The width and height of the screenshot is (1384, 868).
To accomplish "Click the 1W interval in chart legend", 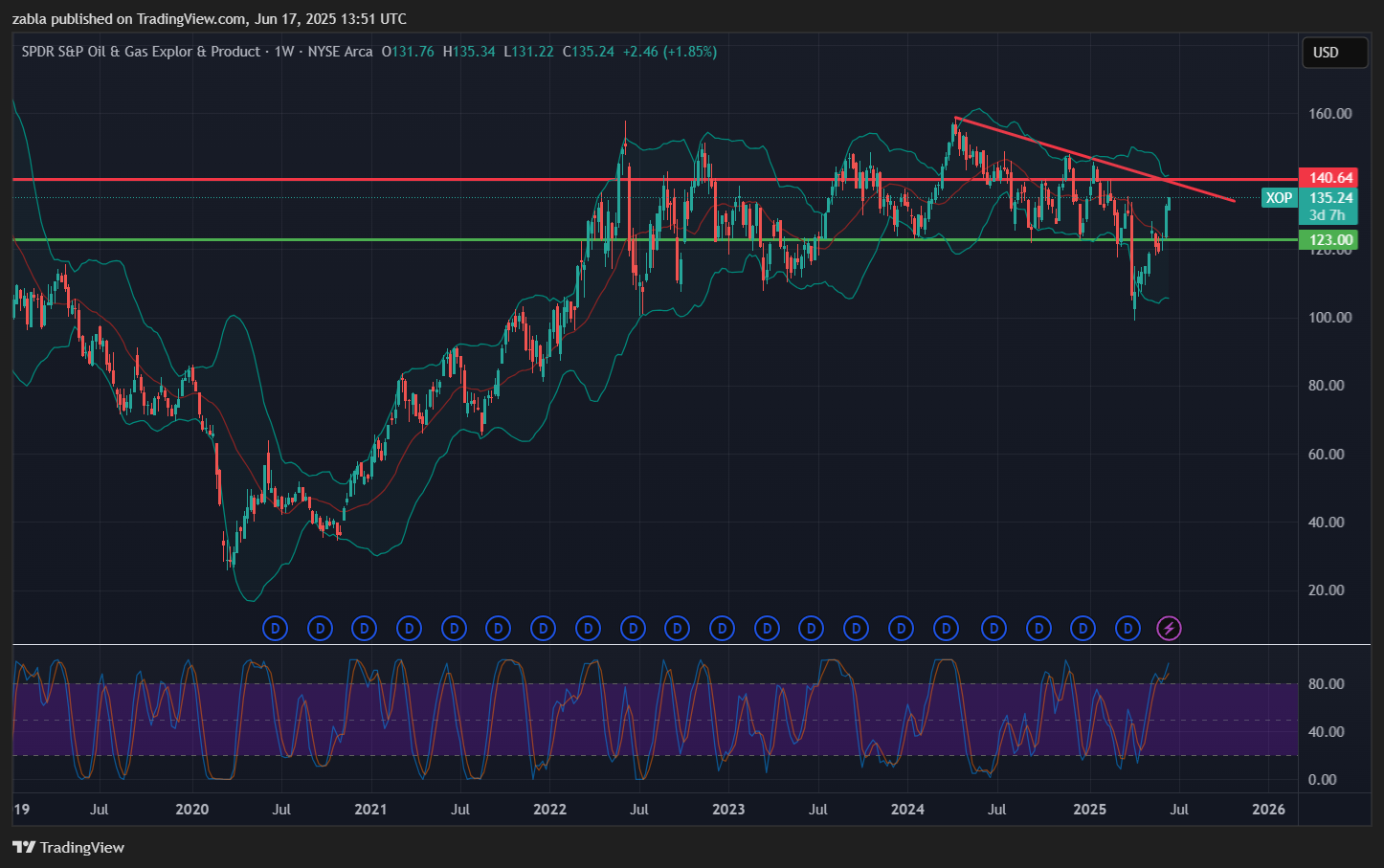I will [284, 52].
